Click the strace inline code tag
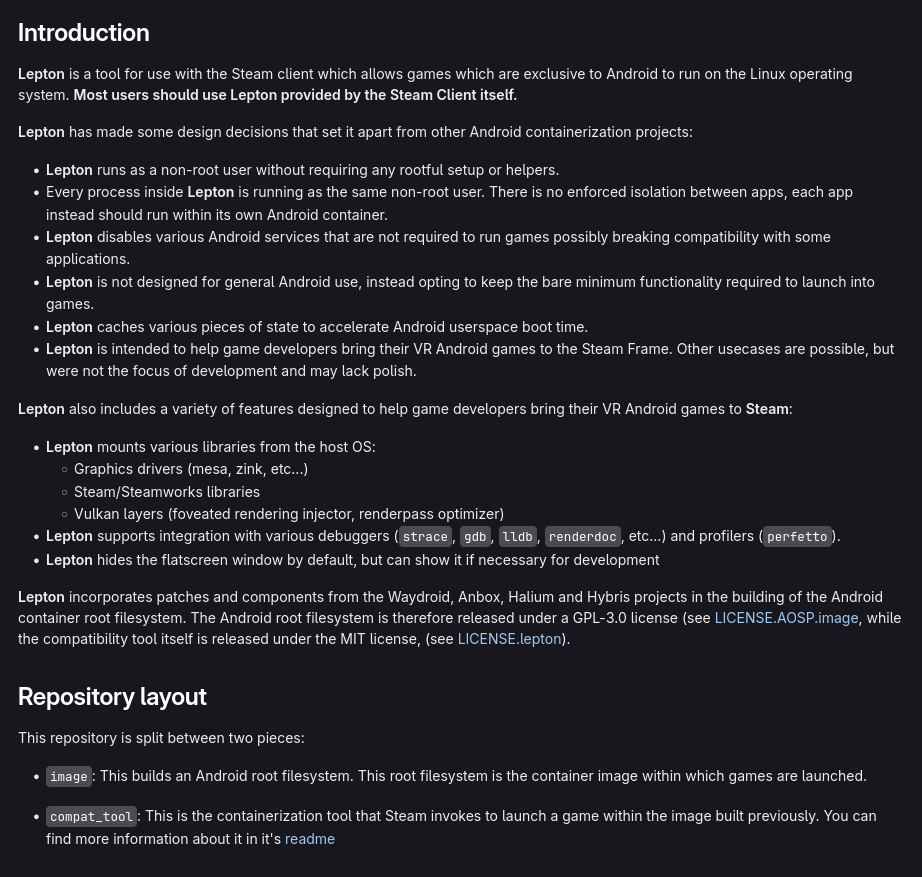The width and height of the screenshot is (922, 877). (x=425, y=536)
